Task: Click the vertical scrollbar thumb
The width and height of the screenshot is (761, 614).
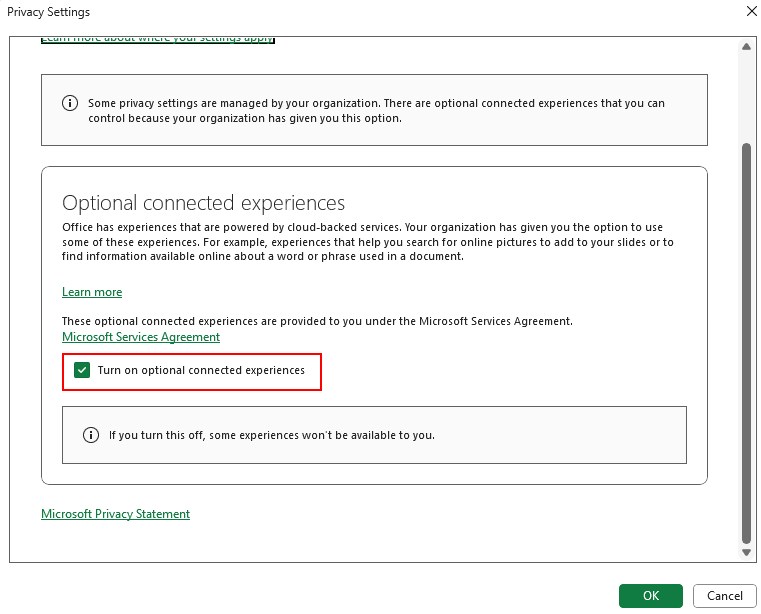Action: click(x=745, y=340)
